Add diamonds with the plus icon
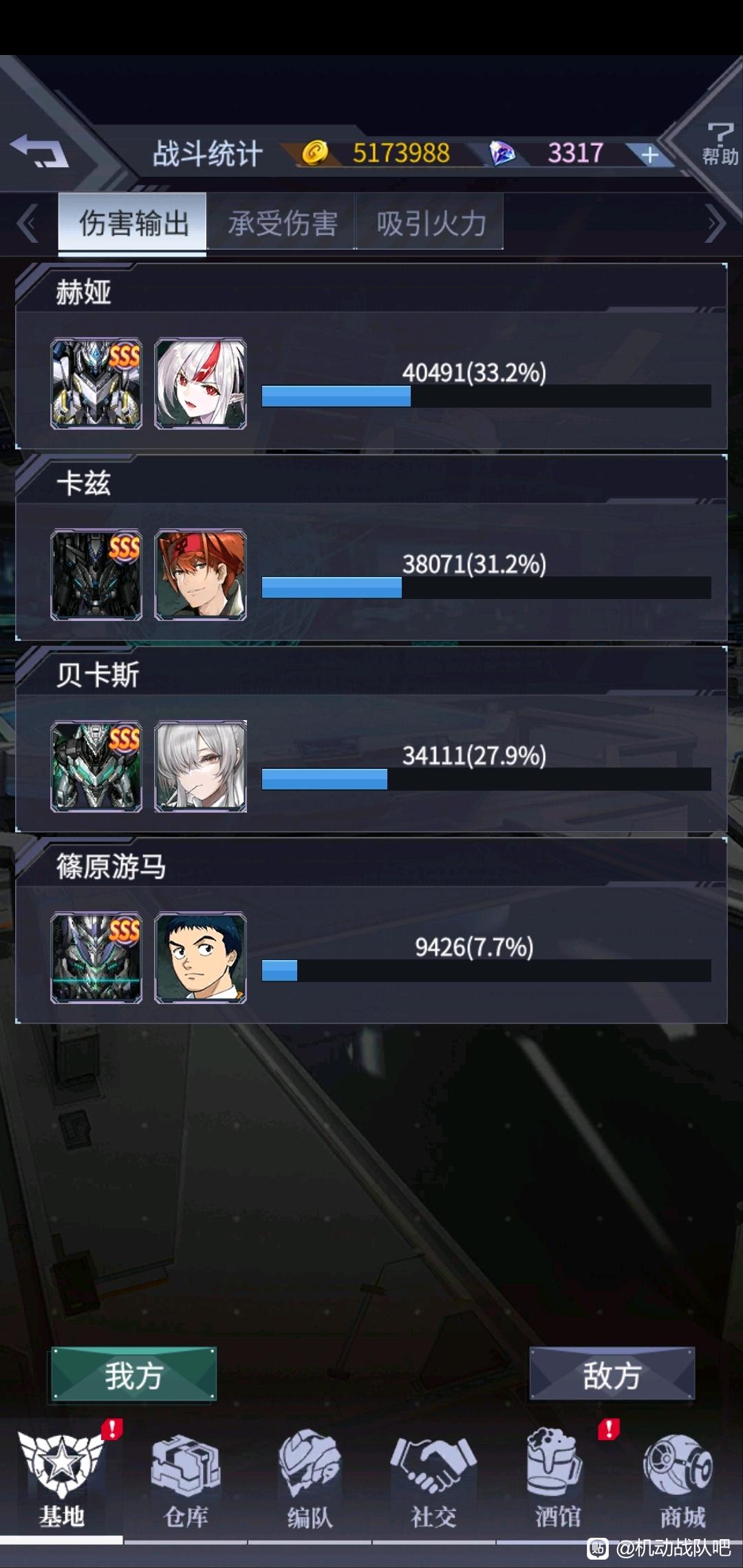This screenshot has height=1568, width=743. click(649, 155)
